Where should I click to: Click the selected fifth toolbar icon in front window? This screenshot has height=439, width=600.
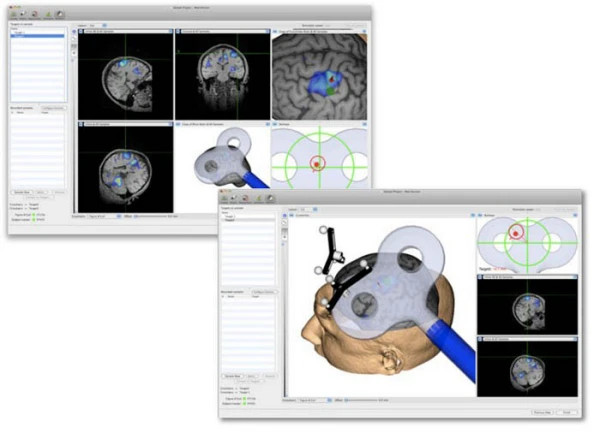pos(269,198)
